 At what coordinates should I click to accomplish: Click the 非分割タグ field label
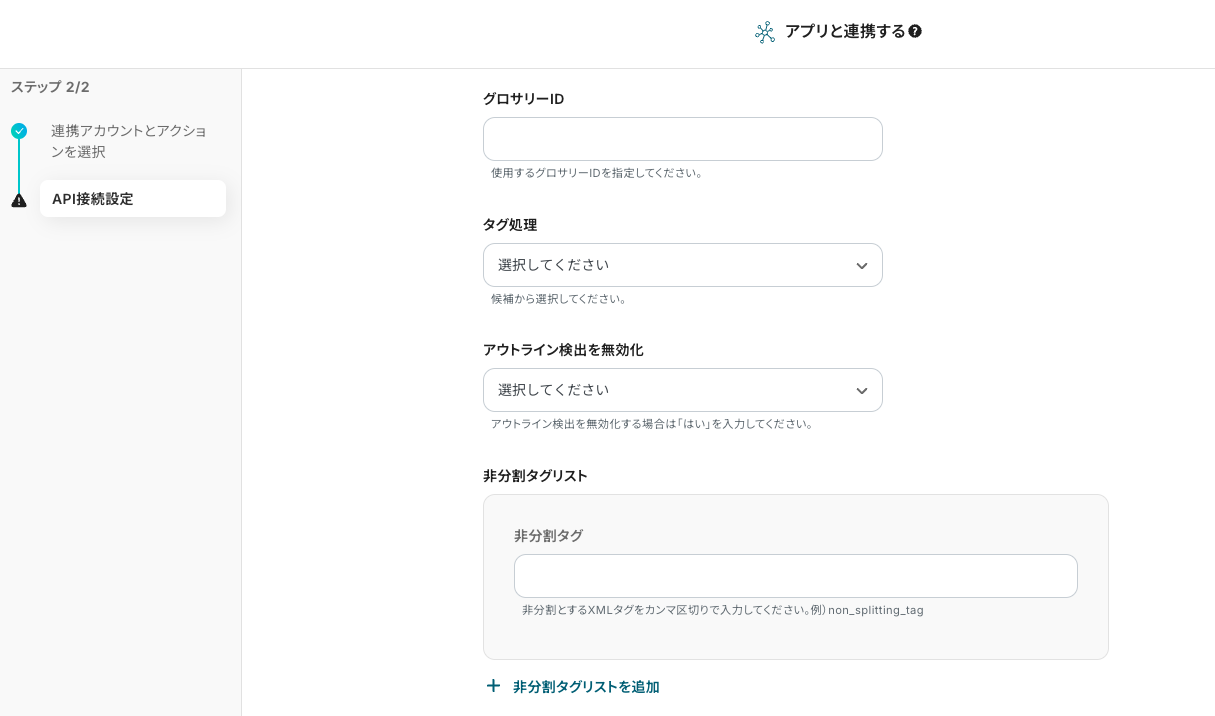coord(548,536)
